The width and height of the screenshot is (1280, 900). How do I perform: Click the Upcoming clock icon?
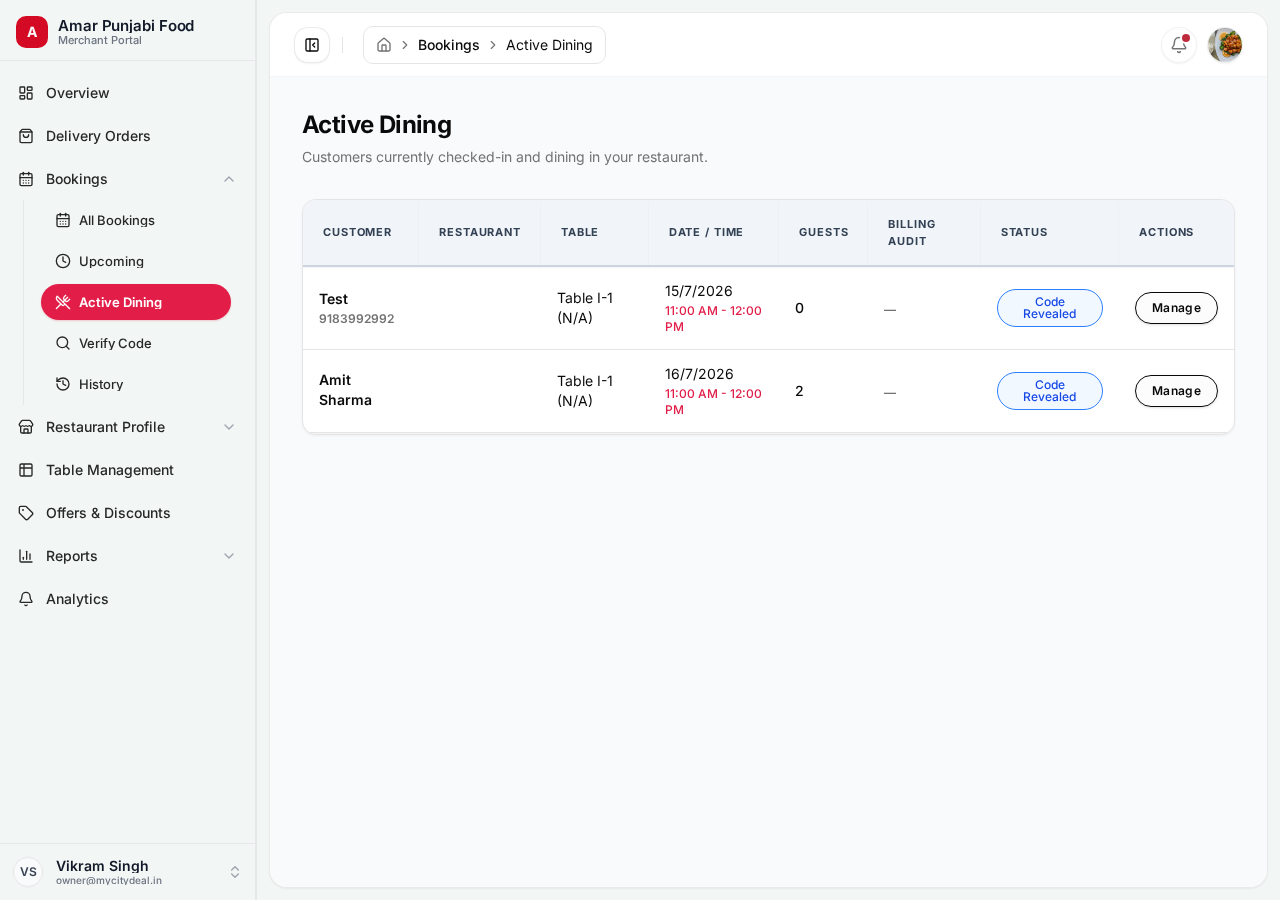(63, 261)
